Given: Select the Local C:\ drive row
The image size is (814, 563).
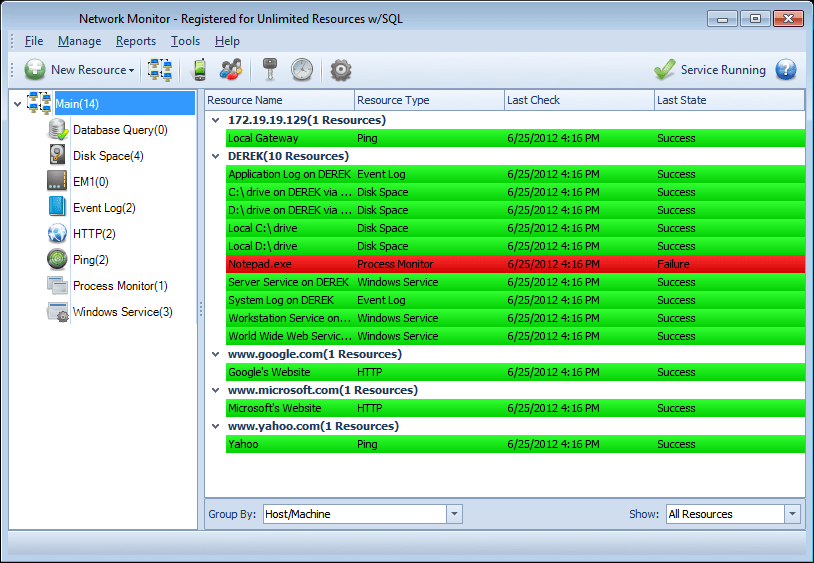Looking at the screenshot, I should coord(515,228).
